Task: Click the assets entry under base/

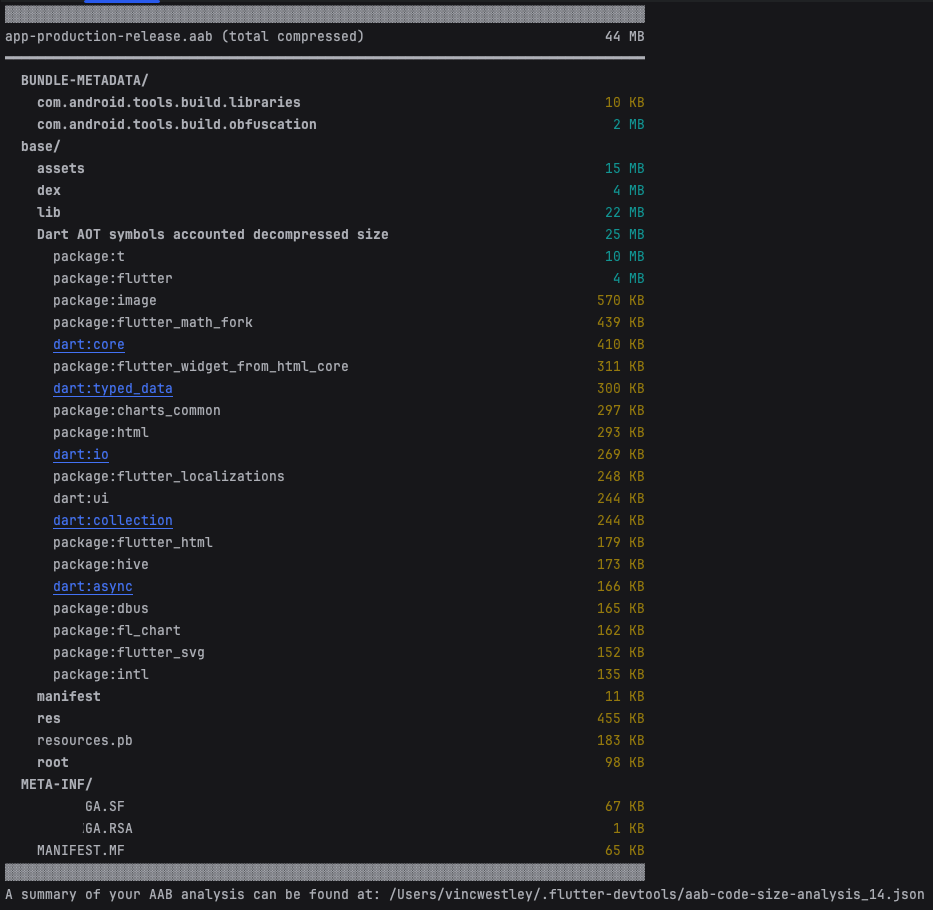Action: point(61,169)
